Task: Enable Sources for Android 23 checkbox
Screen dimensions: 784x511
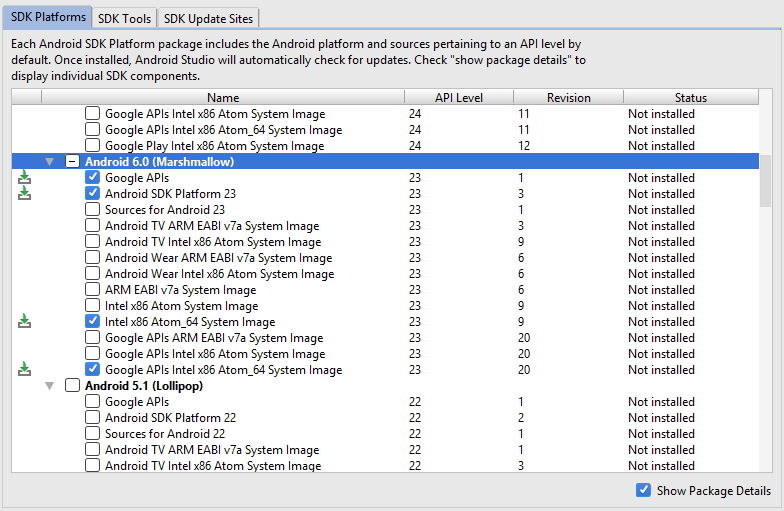Action: (x=93, y=210)
